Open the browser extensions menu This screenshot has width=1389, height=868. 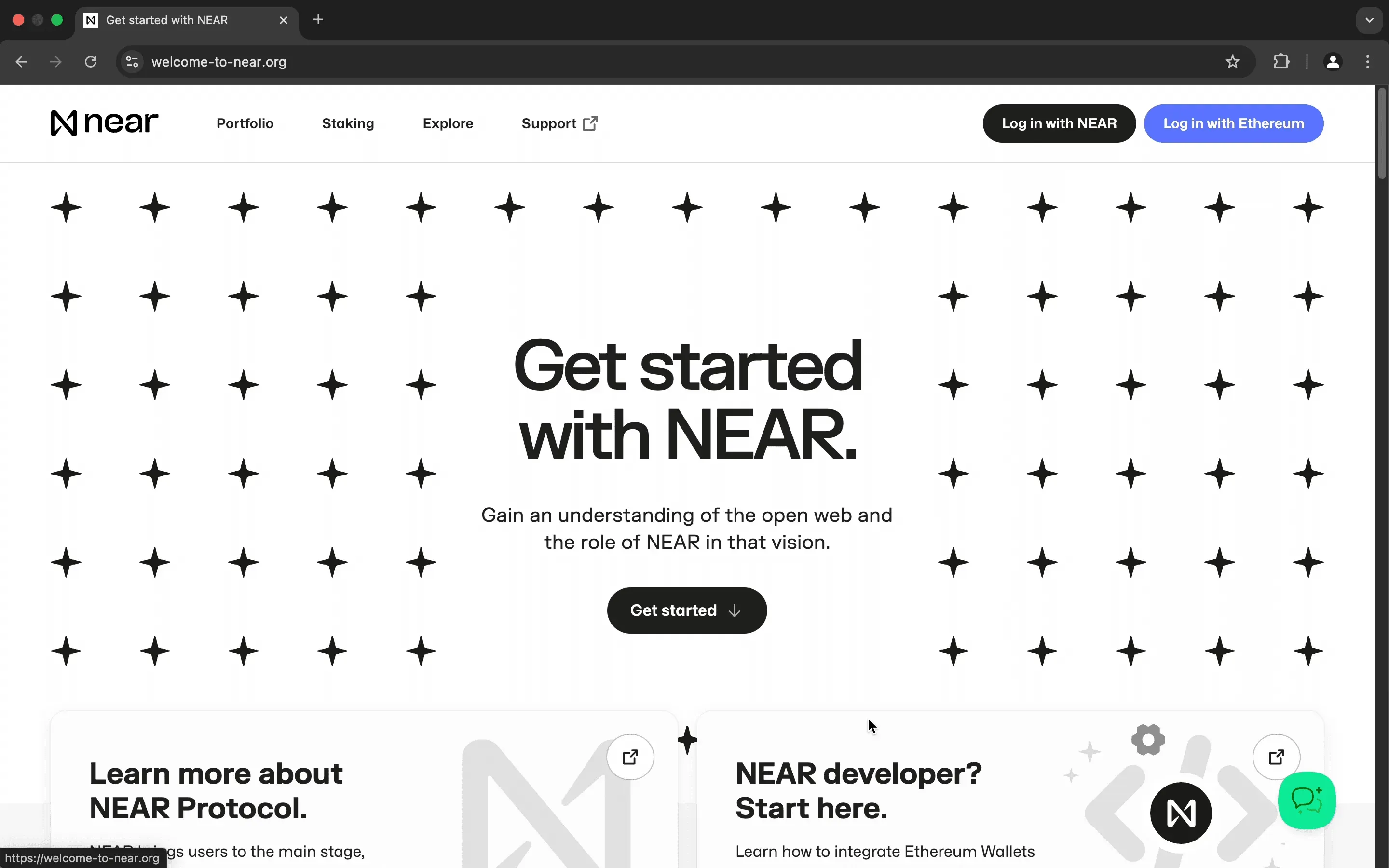[1281, 62]
